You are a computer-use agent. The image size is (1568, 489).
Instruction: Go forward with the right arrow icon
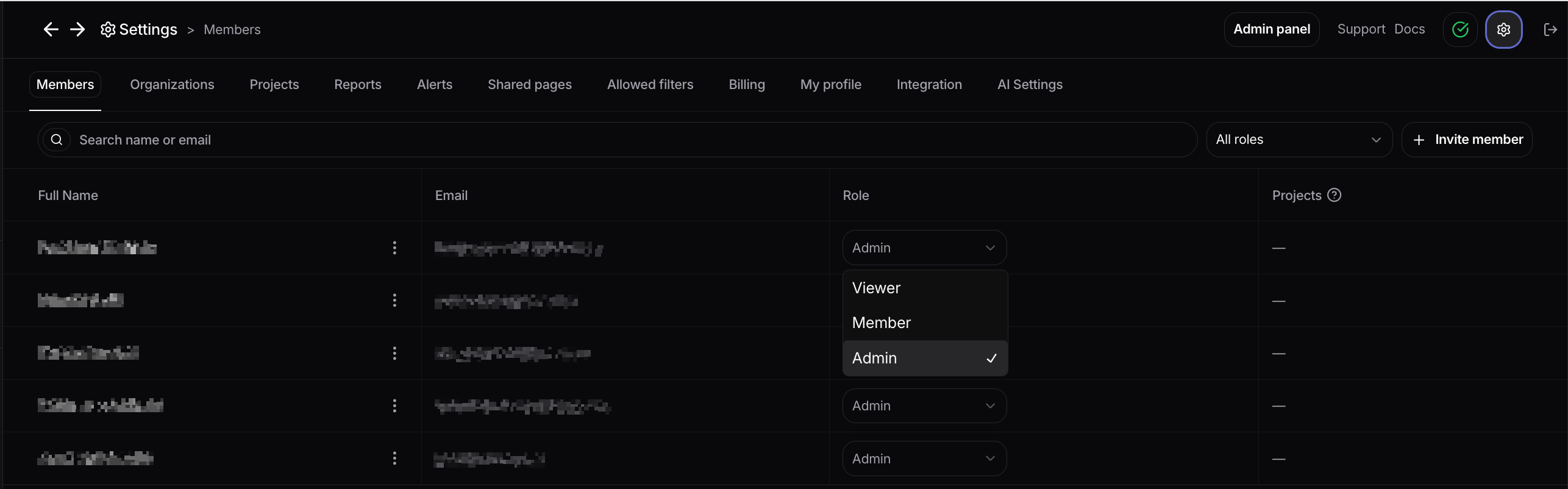77,29
